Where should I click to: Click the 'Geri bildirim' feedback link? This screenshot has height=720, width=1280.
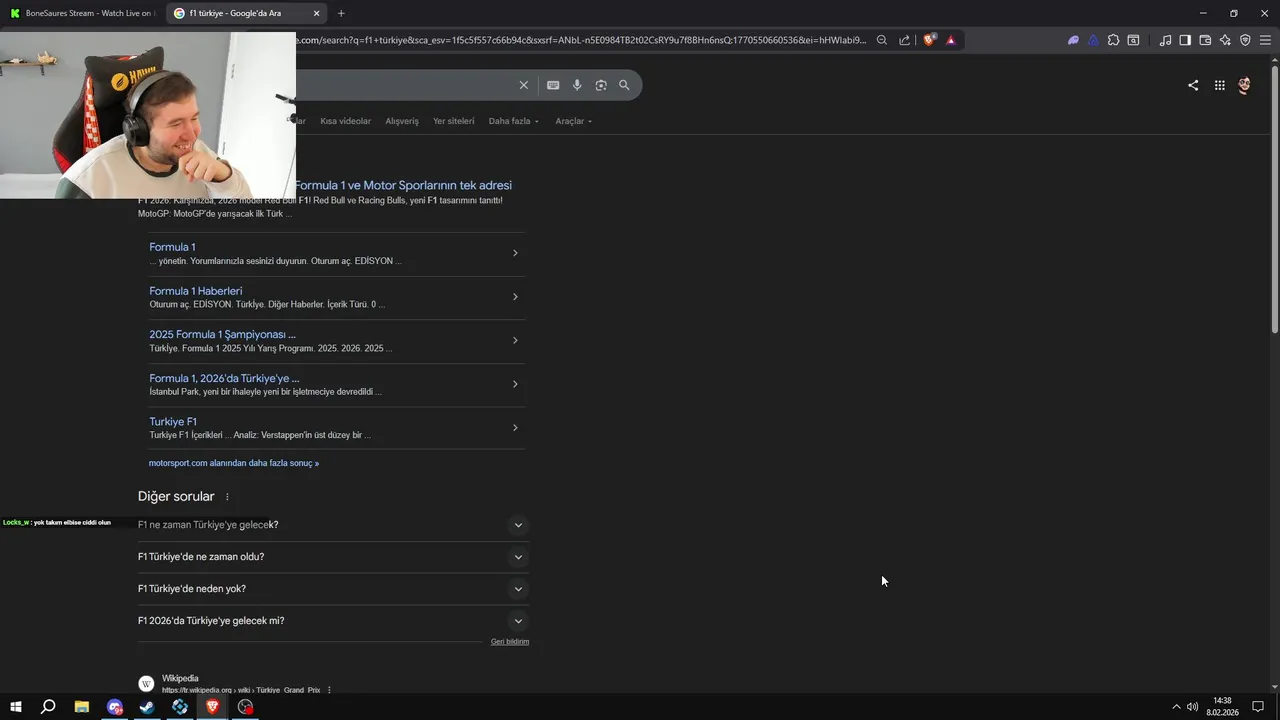coord(510,642)
